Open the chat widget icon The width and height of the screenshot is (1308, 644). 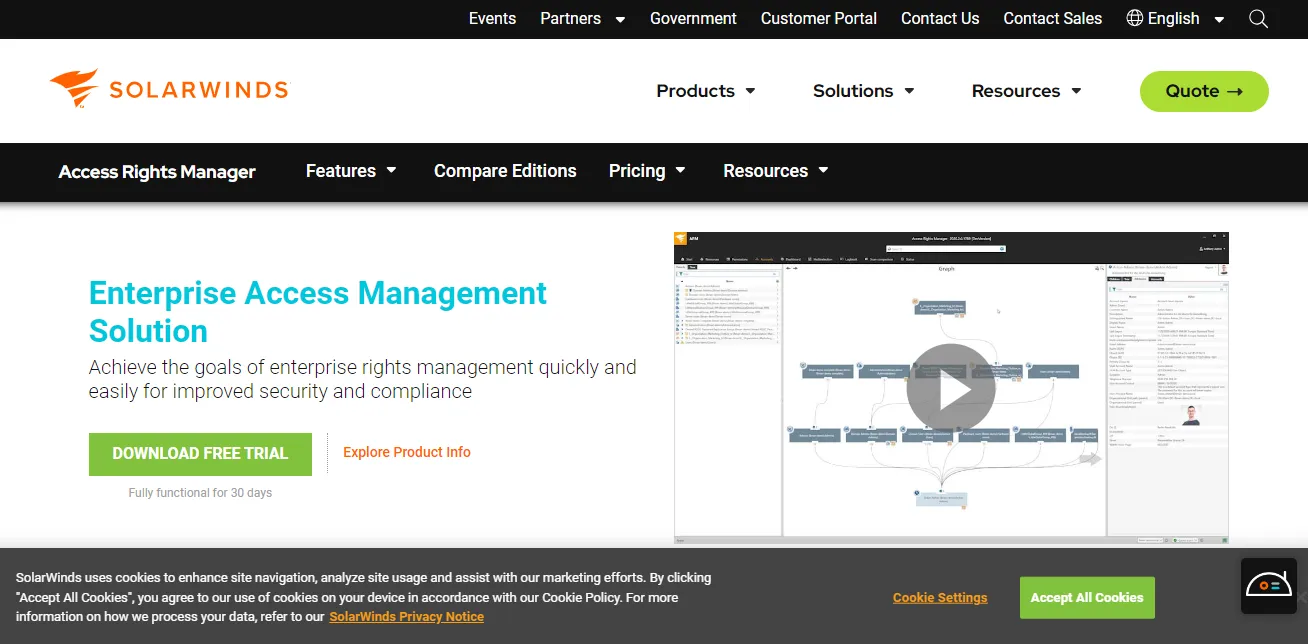click(x=1268, y=585)
